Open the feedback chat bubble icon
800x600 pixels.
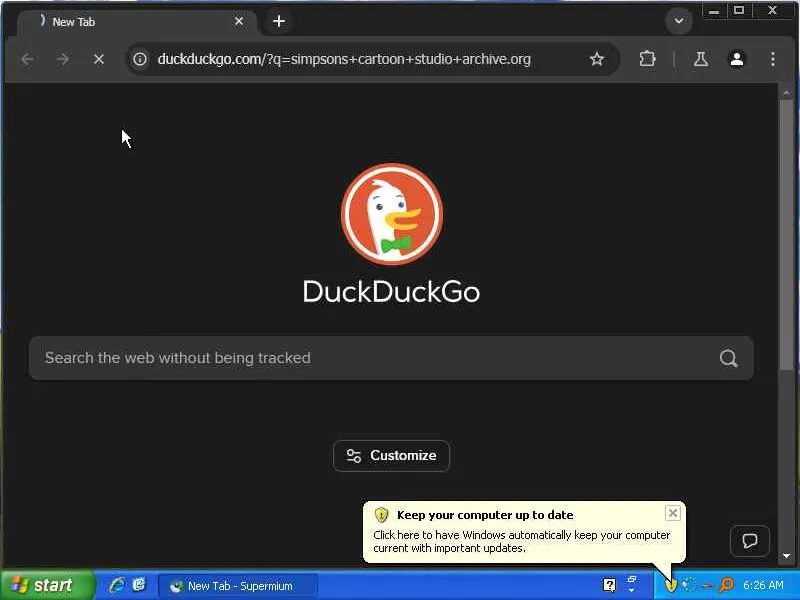(749, 540)
